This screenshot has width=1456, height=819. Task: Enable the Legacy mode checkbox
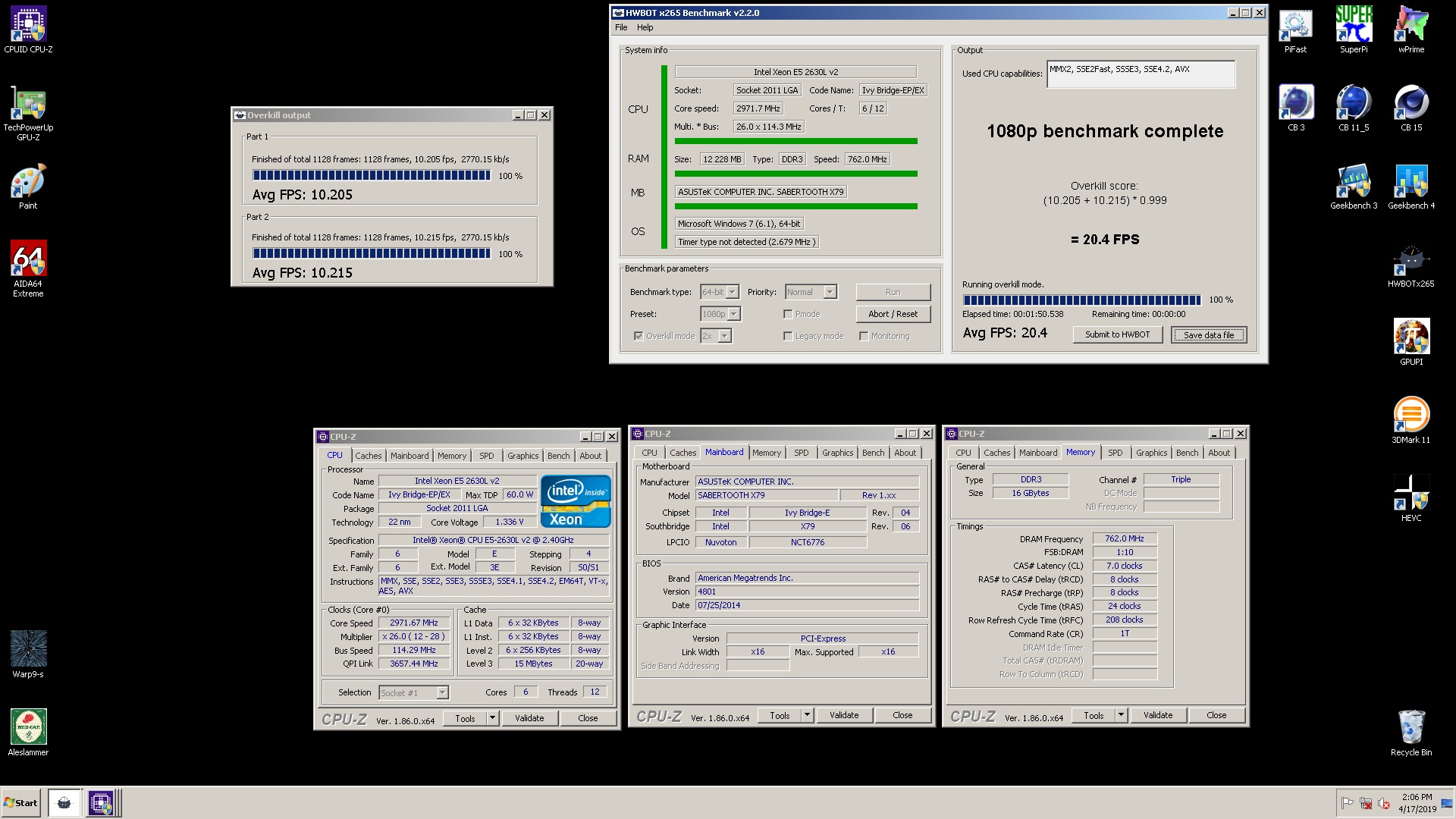[x=788, y=336]
